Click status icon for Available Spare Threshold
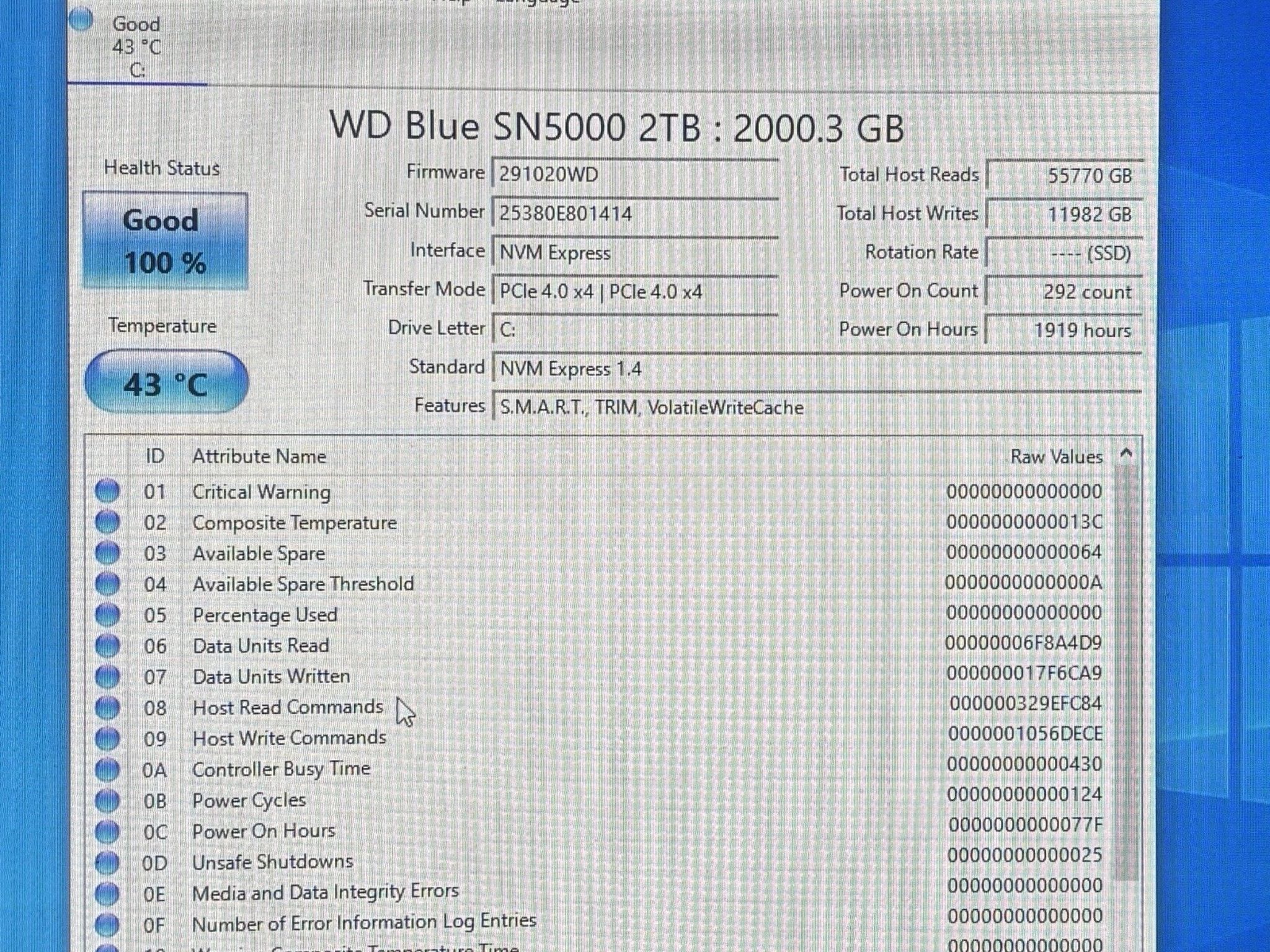The image size is (1270, 952). click(107, 584)
